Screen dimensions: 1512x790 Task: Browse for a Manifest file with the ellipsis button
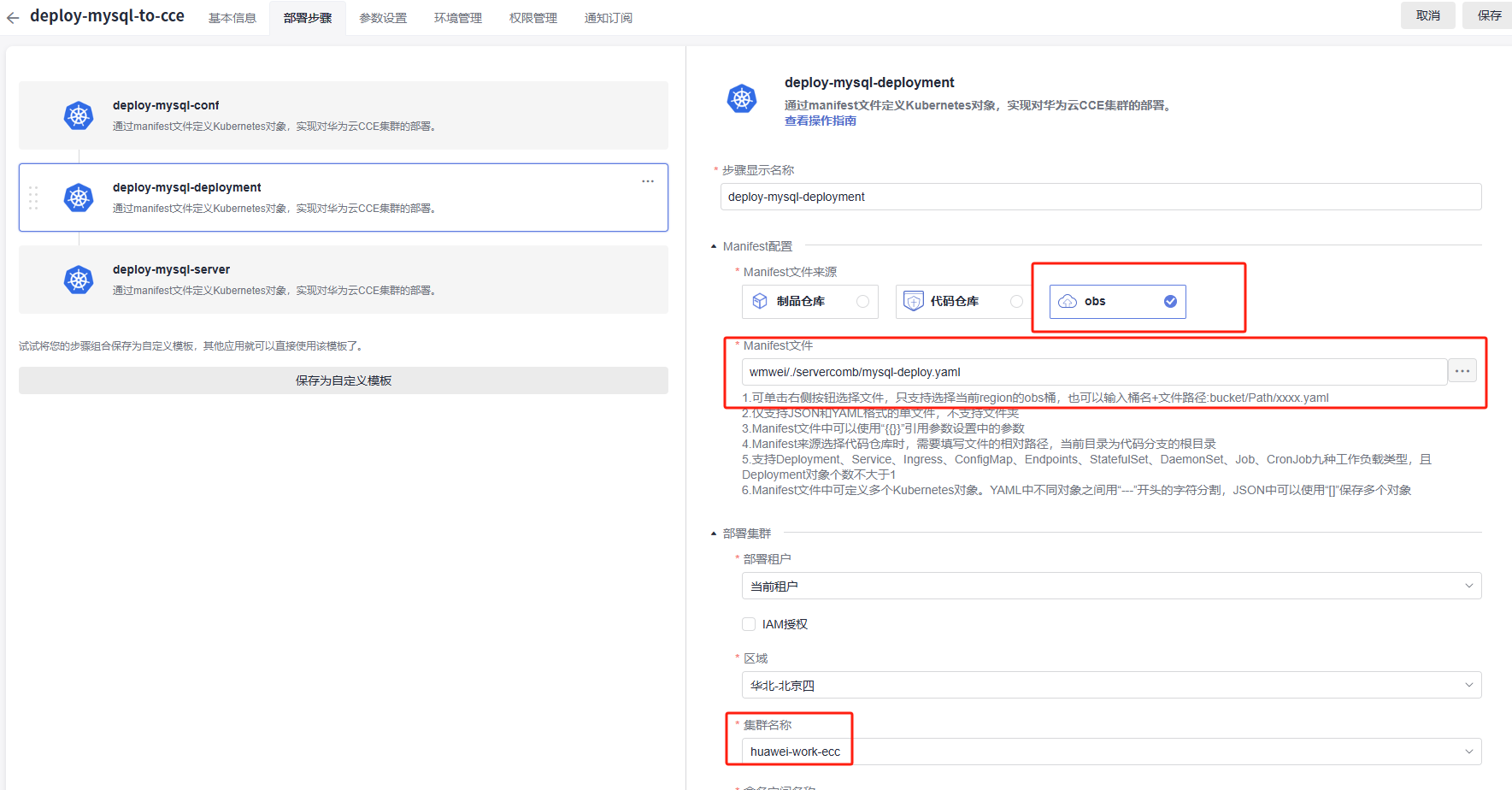(x=1462, y=371)
